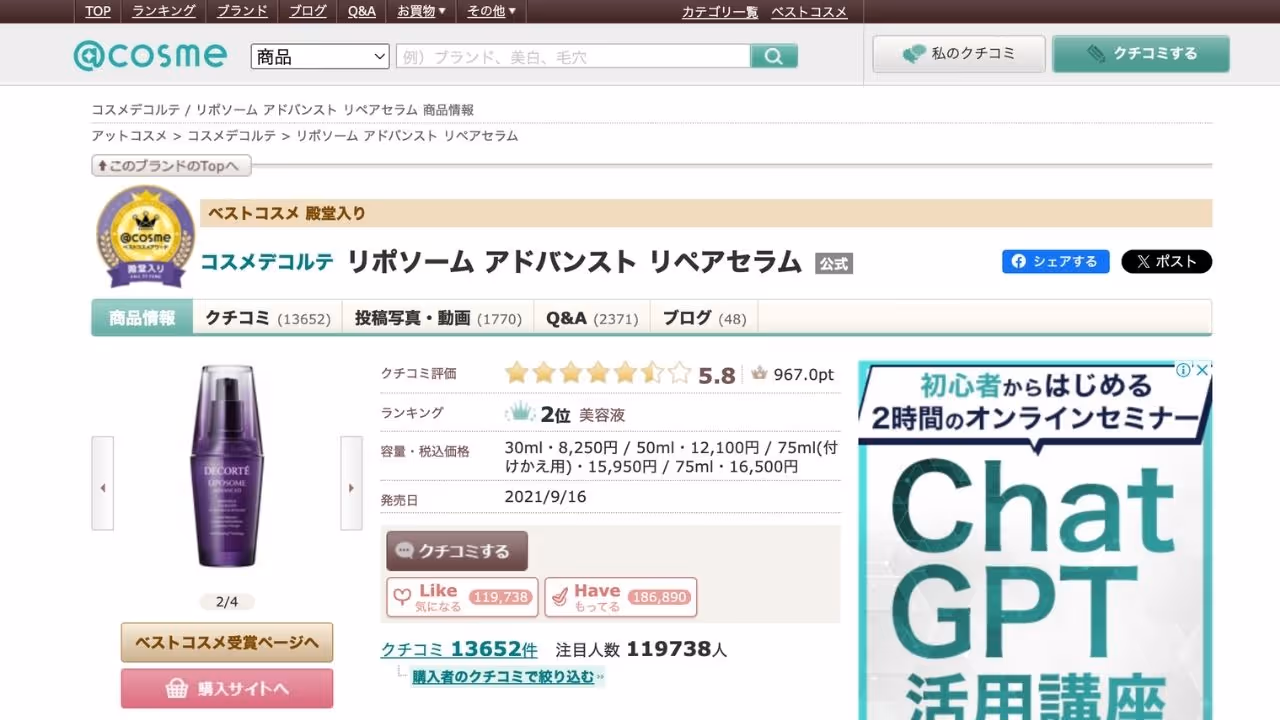Viewport: 1280px width, 720px height.
Task: Open the Q&A top menu item
Action: [362, 11]
